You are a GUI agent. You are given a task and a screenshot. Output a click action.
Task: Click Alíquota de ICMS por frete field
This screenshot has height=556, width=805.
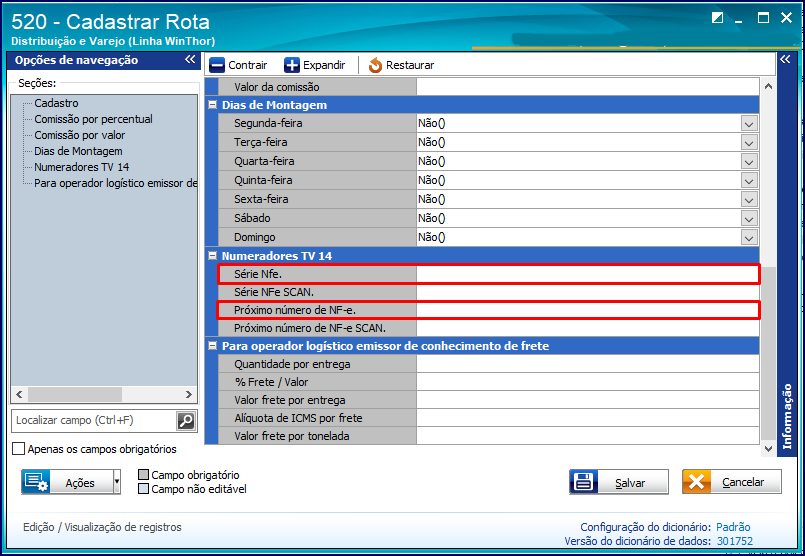[x=587, y=418]
